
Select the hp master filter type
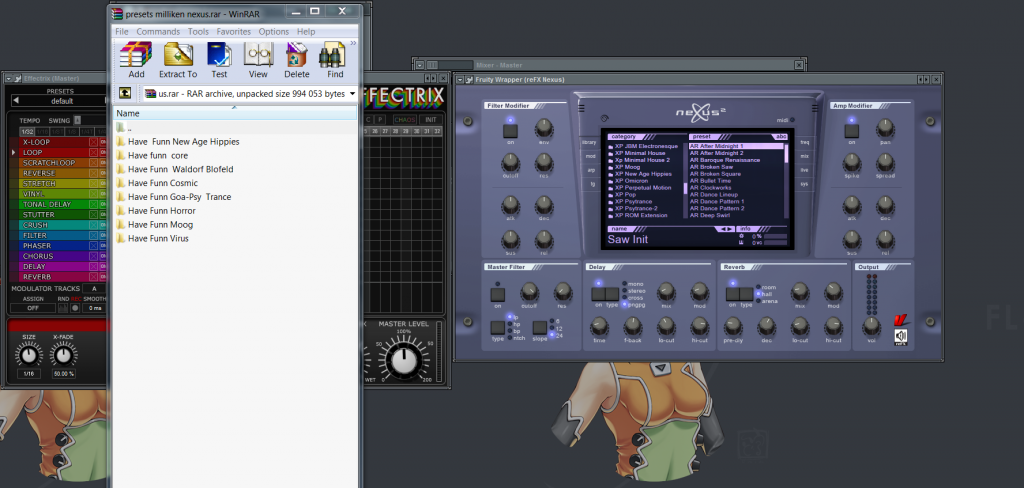pyautogui.click(x=514, y=324)
